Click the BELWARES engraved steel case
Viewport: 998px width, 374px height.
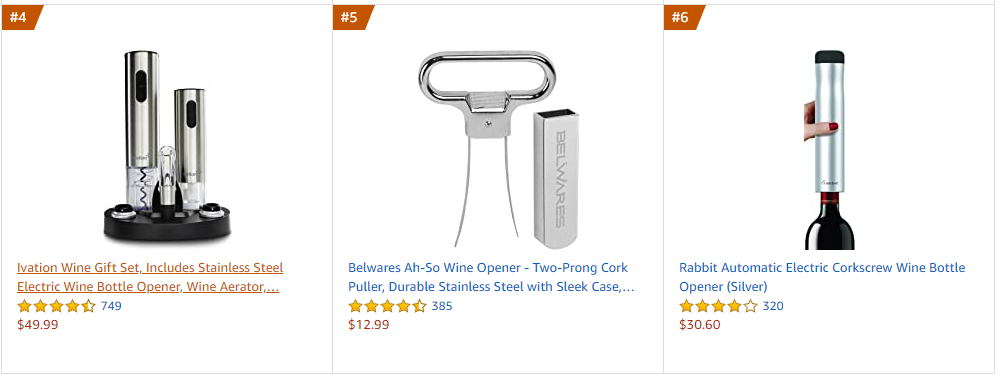click(x=556, y=177)
